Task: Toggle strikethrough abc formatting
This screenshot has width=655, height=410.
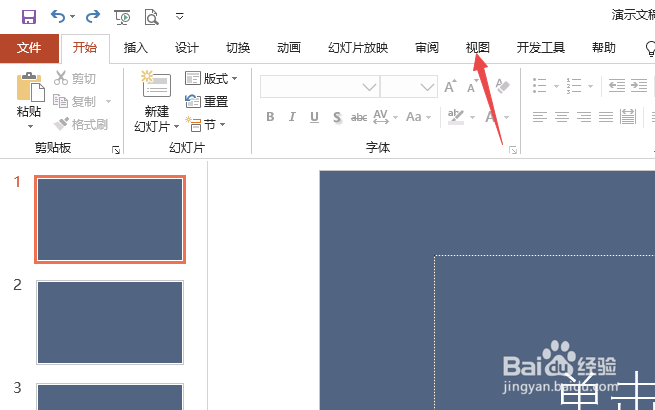Action: (x=359, y=117)
